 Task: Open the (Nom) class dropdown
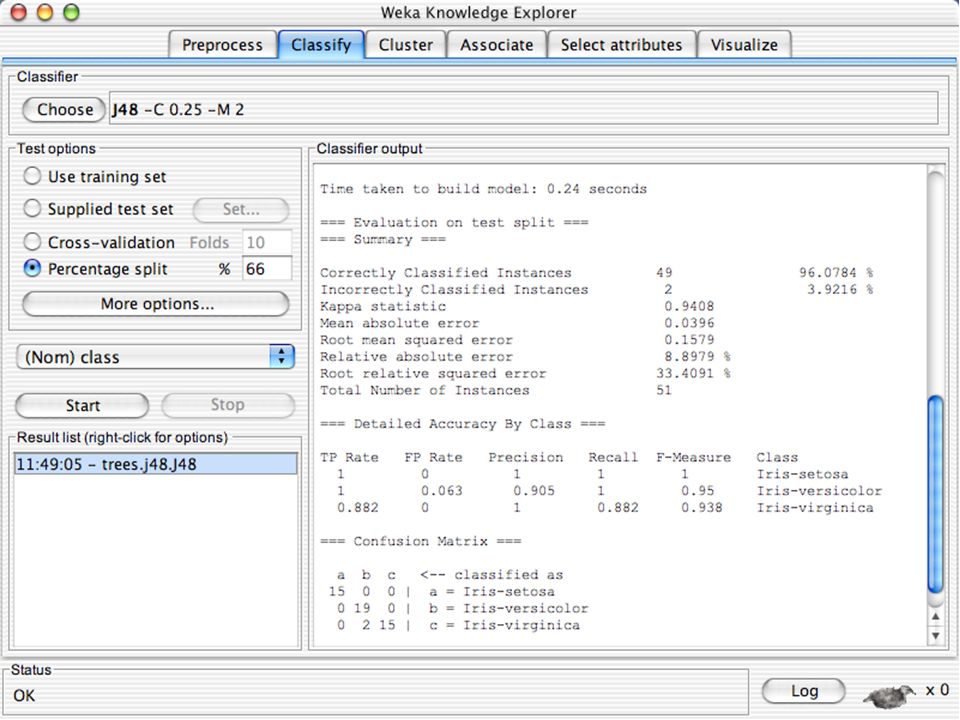156,357
